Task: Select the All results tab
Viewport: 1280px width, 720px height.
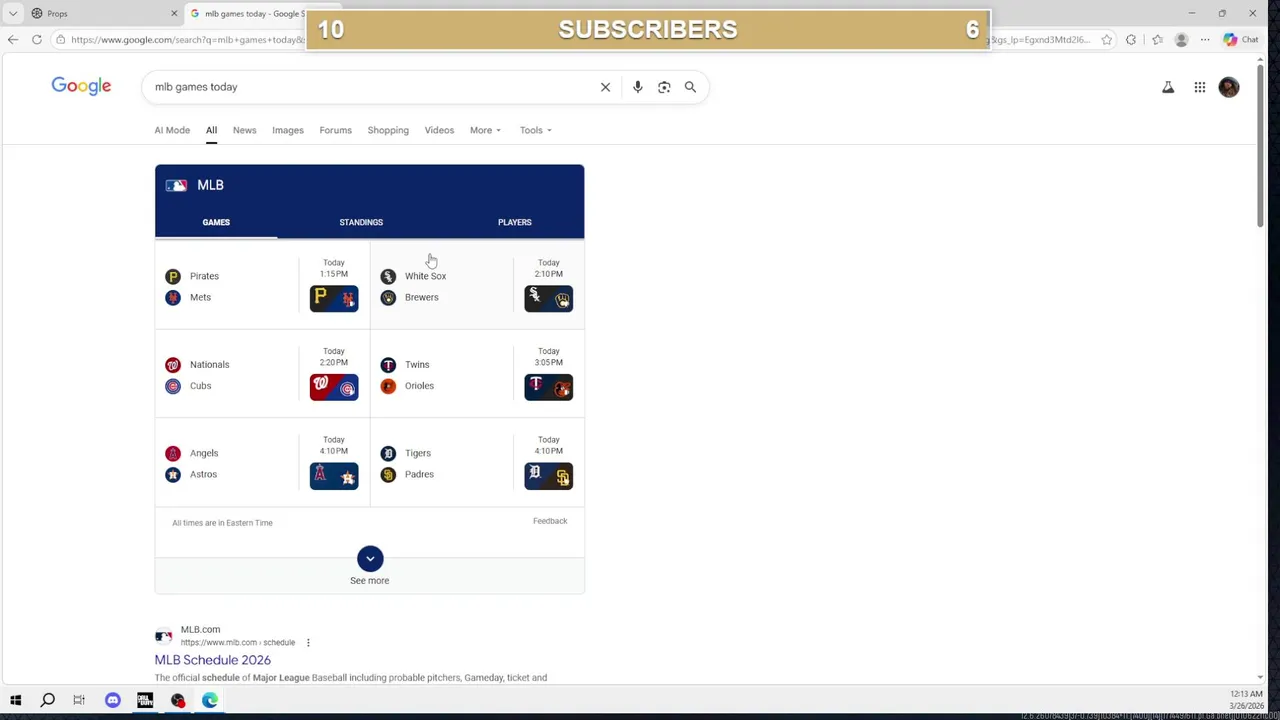Action: coord(211,130)
